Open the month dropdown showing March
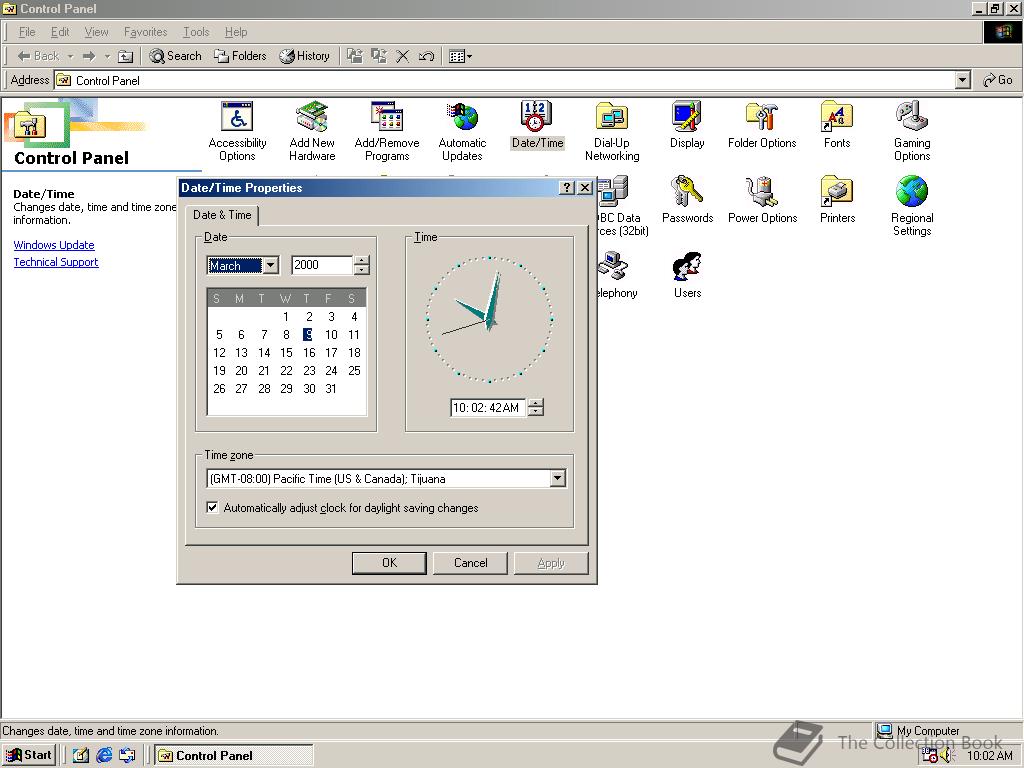The width and height of the screenshot is (1024, 768). point(271,265)
